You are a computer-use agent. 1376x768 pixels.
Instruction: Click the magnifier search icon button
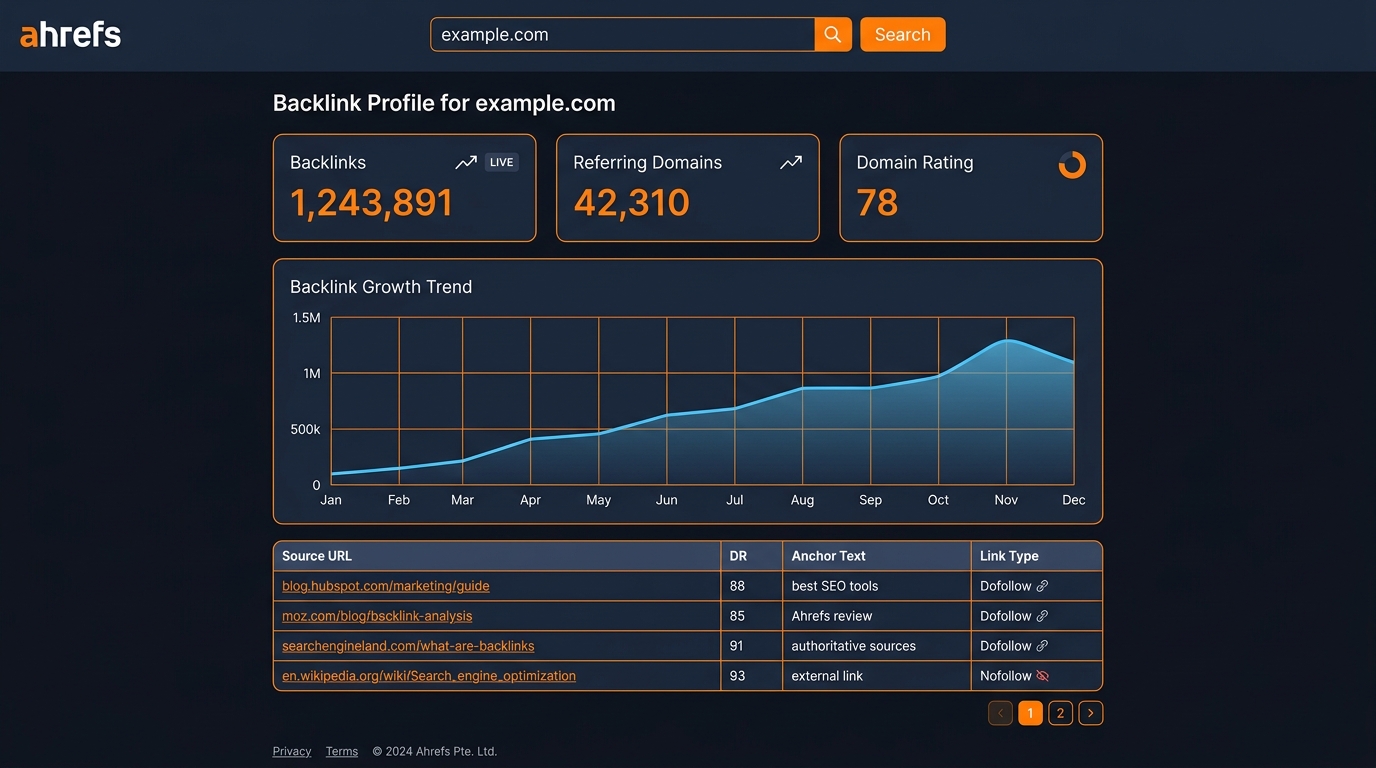(x=833, y=34)
